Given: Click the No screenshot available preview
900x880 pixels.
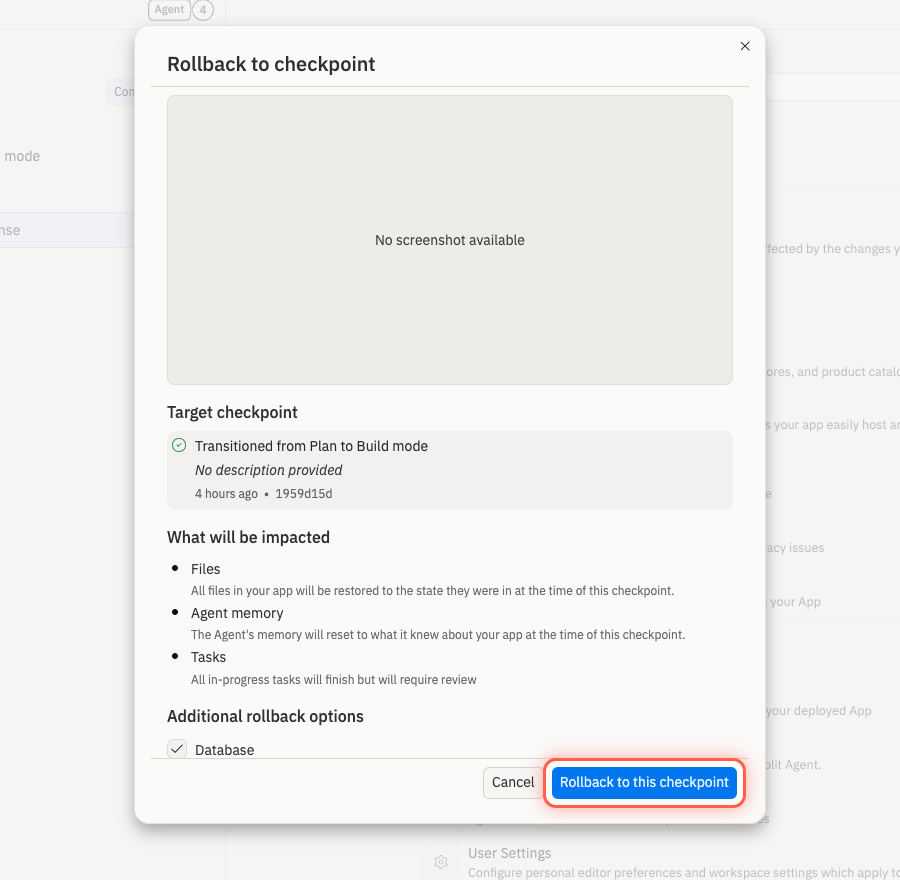Looking at the screenshot, I should point(449,240).
